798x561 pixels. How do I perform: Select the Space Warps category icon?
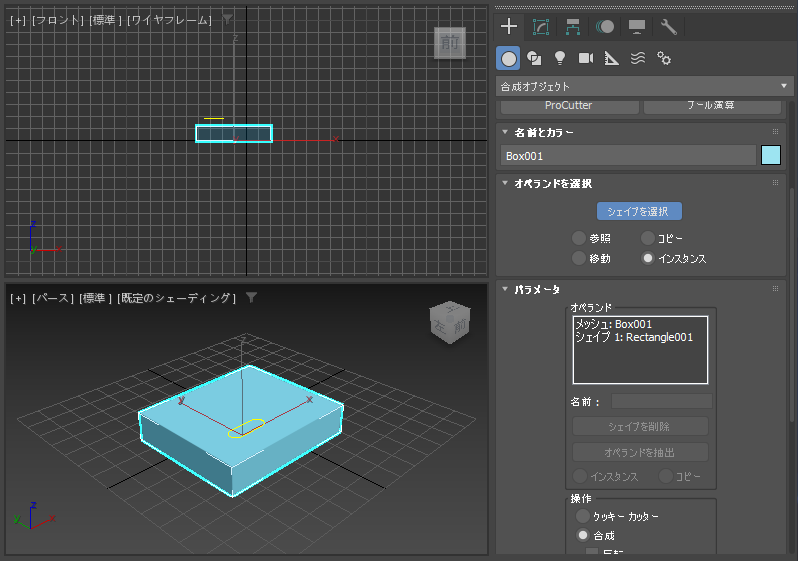click(x=638, y=59)
